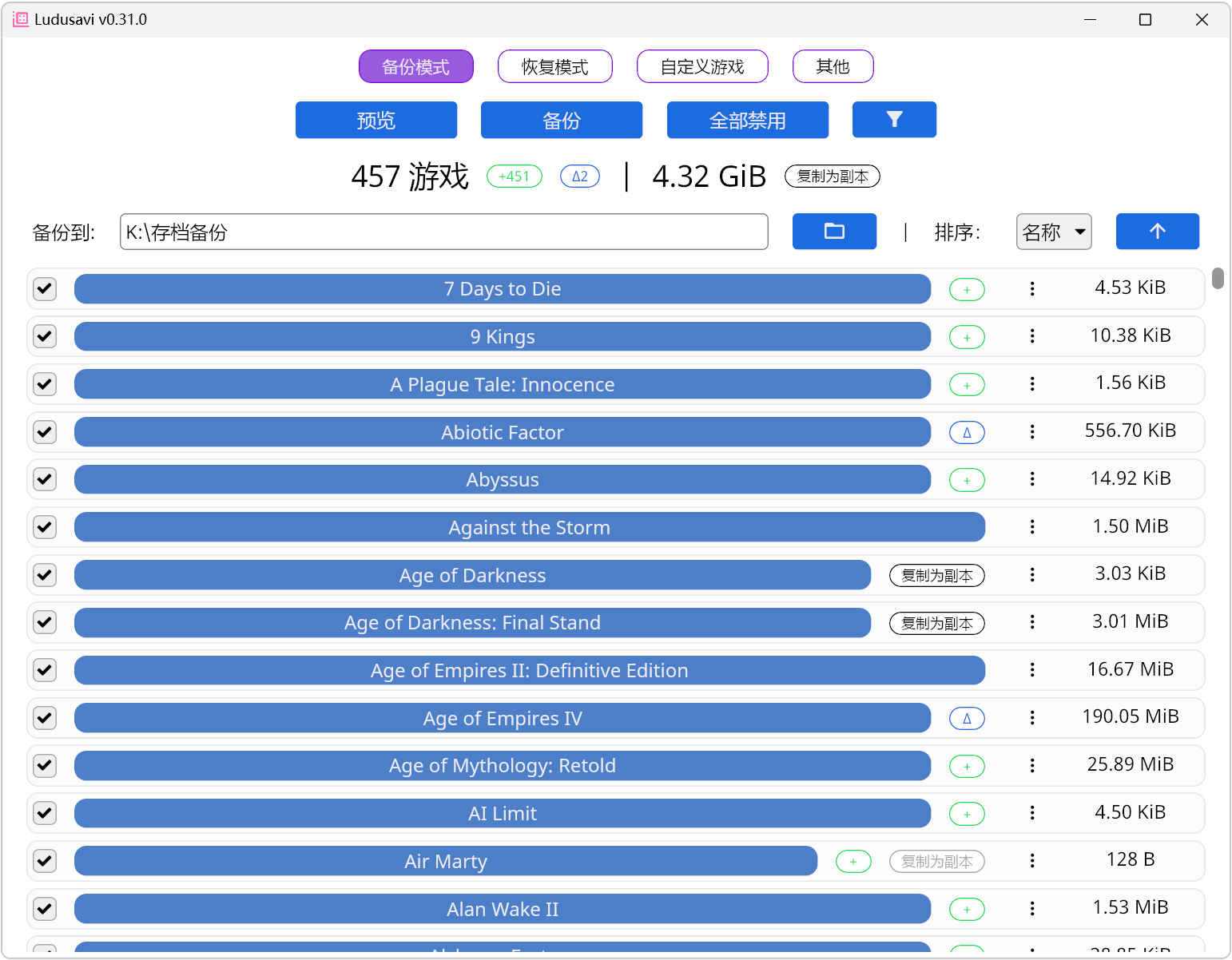Click 复制为副本 badge for Age of Darkness

click(937, 576)
